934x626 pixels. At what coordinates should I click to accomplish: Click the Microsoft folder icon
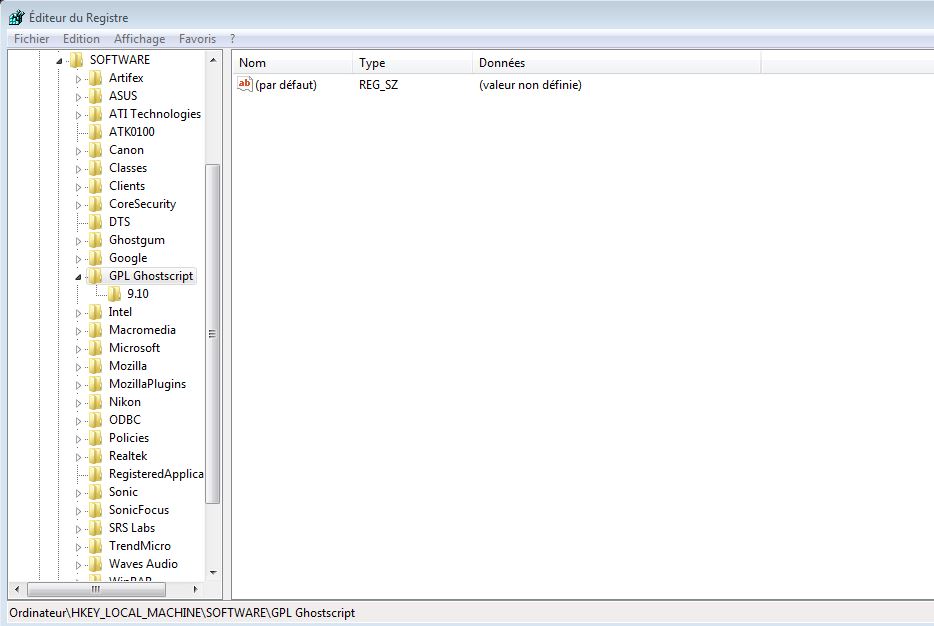pos(95,348)
